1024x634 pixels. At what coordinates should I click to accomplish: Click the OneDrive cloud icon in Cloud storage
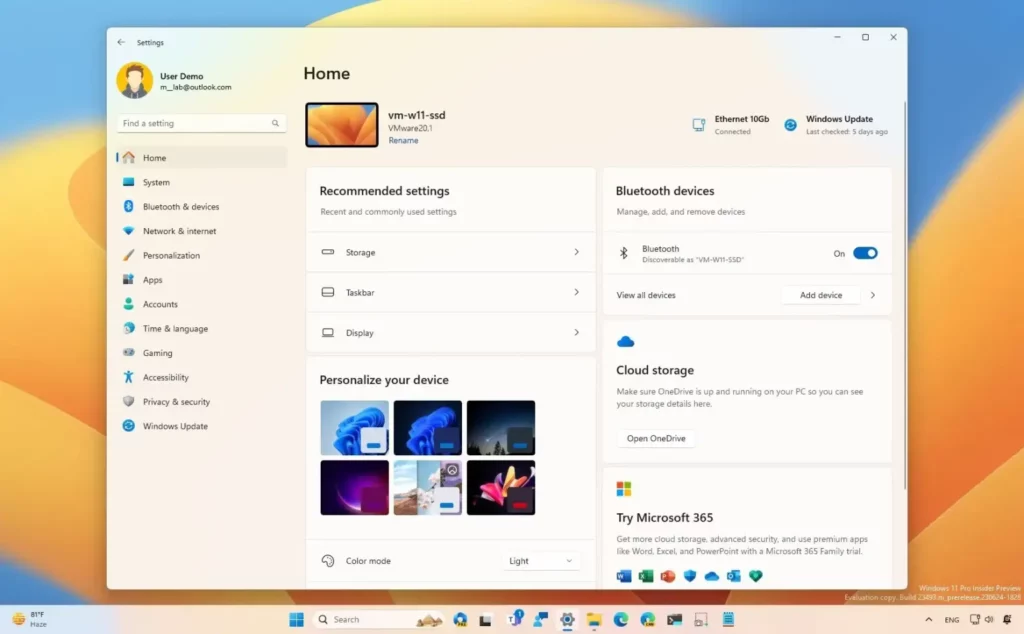[626, 341]
